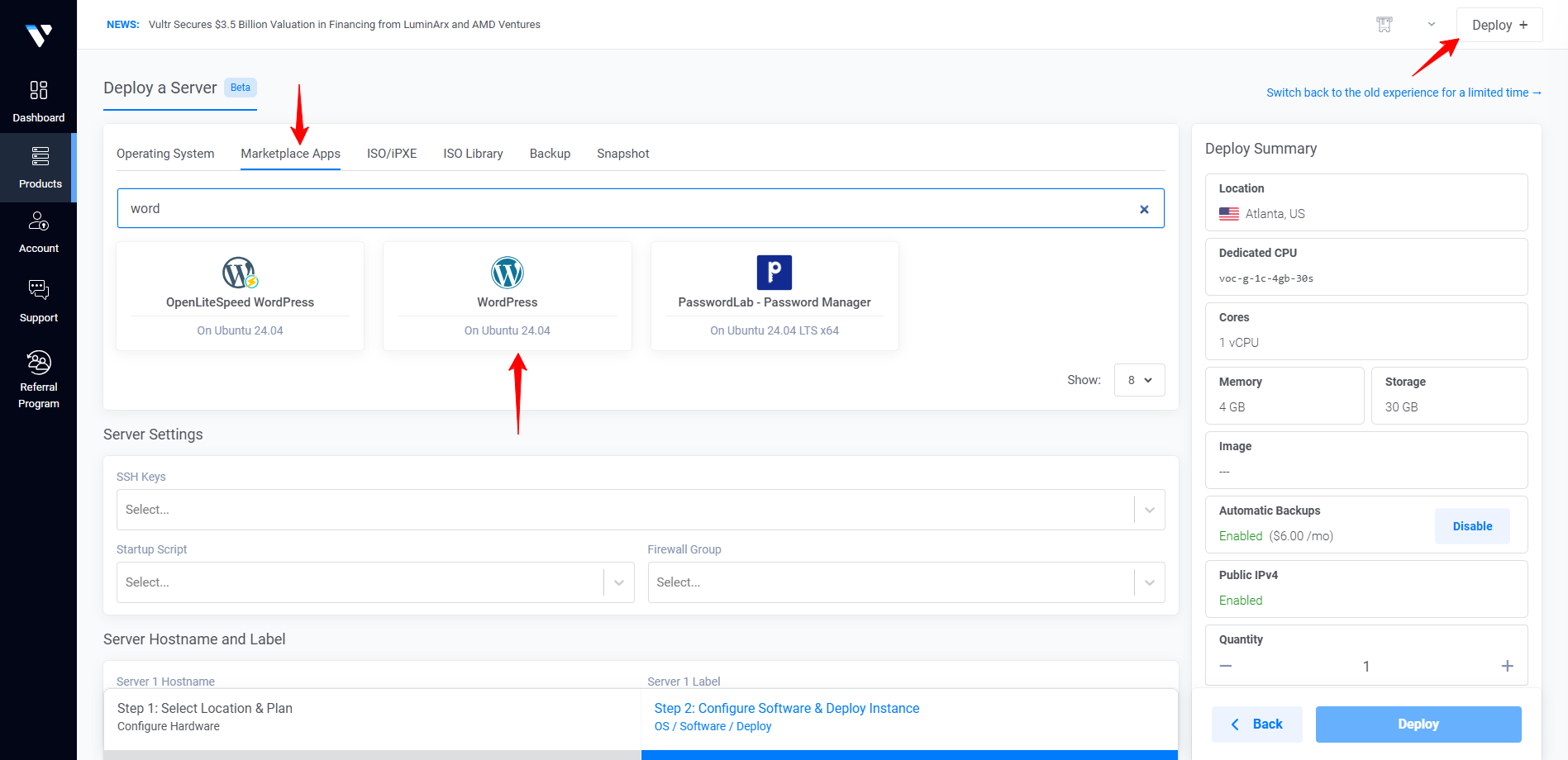Select the OpenLiteSpeed WordPress app
The image size is (1568, 760).
click(240, 296)
